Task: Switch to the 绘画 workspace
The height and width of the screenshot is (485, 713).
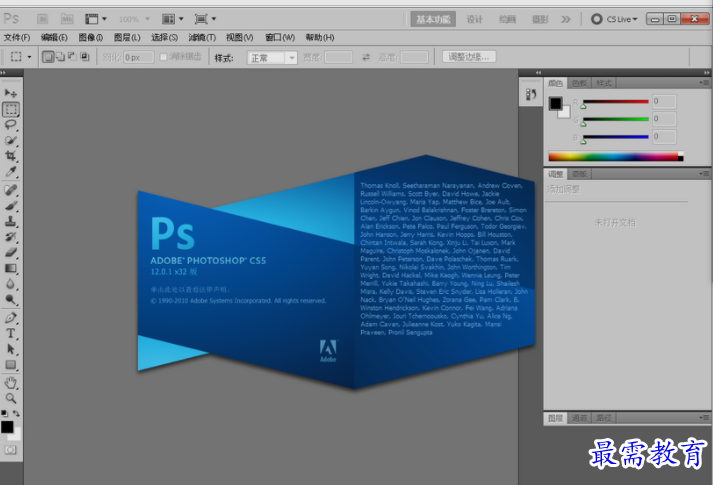Action: (x=507, y=19)
